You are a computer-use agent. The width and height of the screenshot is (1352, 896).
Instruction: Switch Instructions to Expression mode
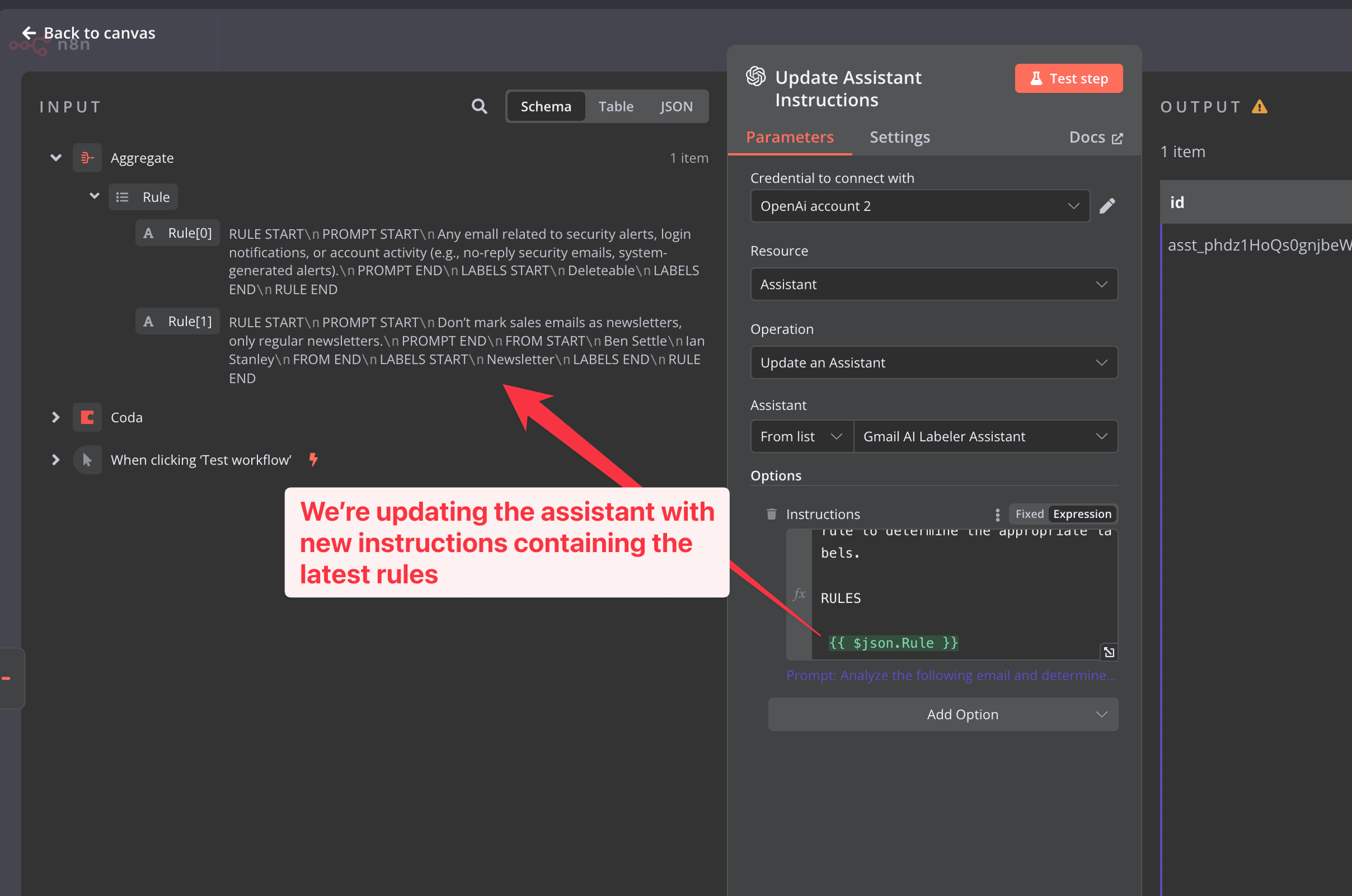1082,514
